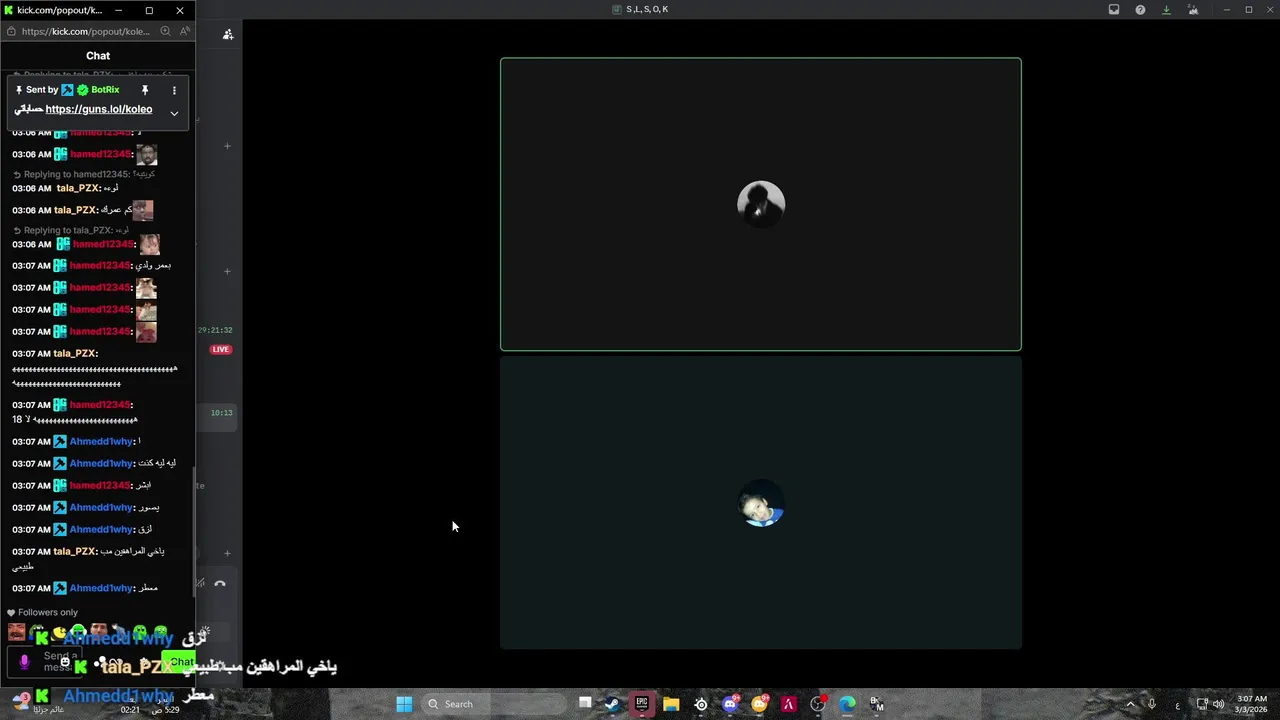Viewport: 1280px width, 720px height.
Task: View site info lock icon in address bar
Action: click(11, 31)
